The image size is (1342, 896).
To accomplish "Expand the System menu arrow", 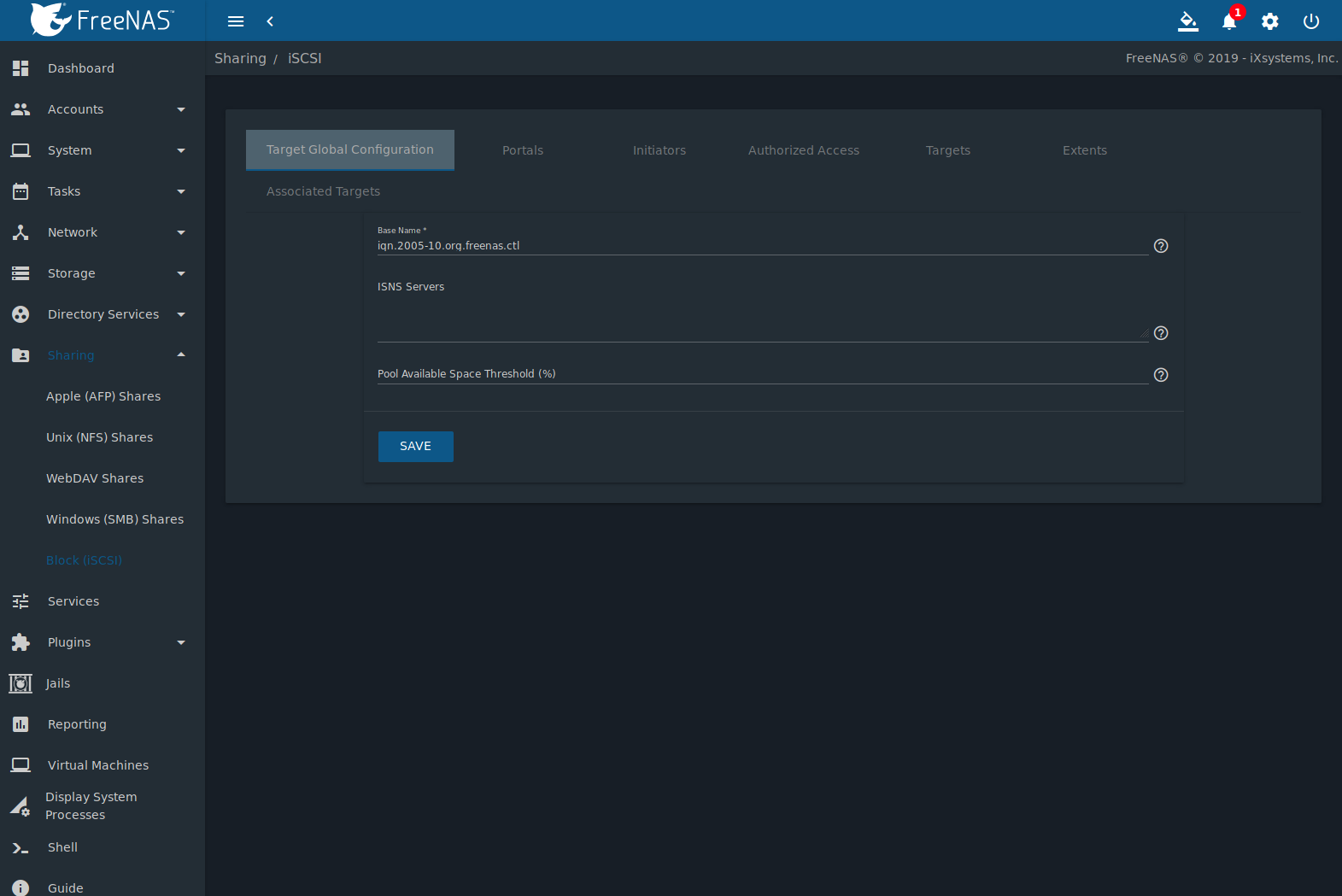I will coord(181,150).
